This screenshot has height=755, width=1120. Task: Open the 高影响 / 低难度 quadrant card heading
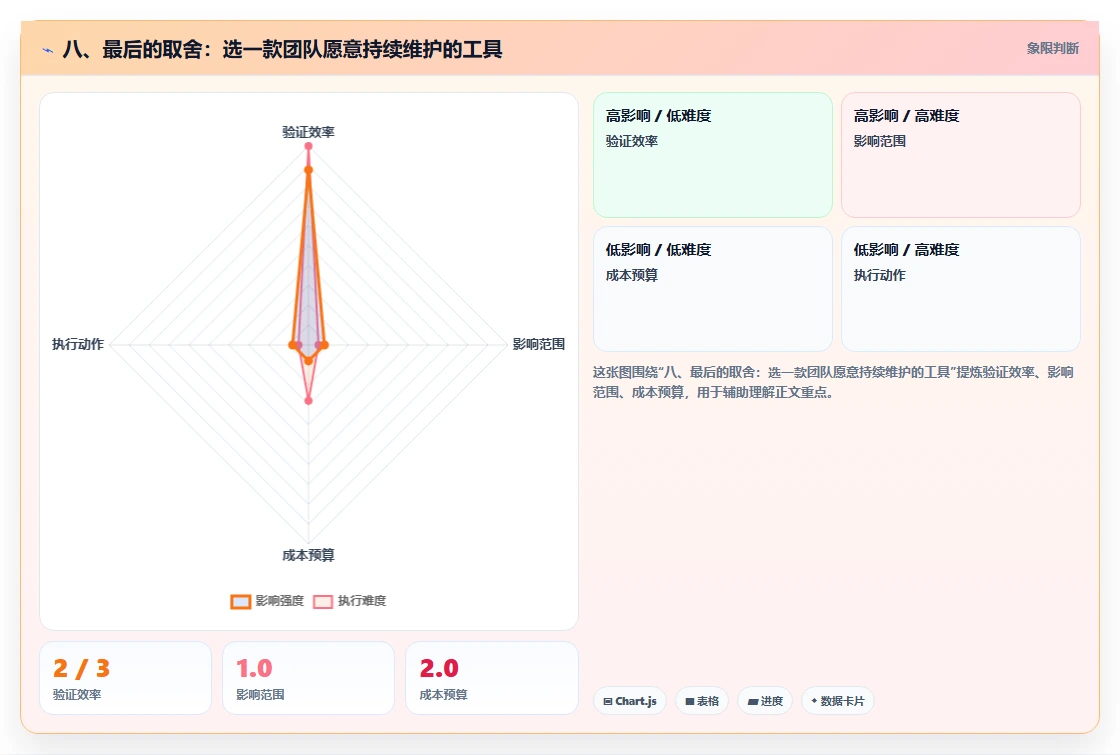pos(659,116)
